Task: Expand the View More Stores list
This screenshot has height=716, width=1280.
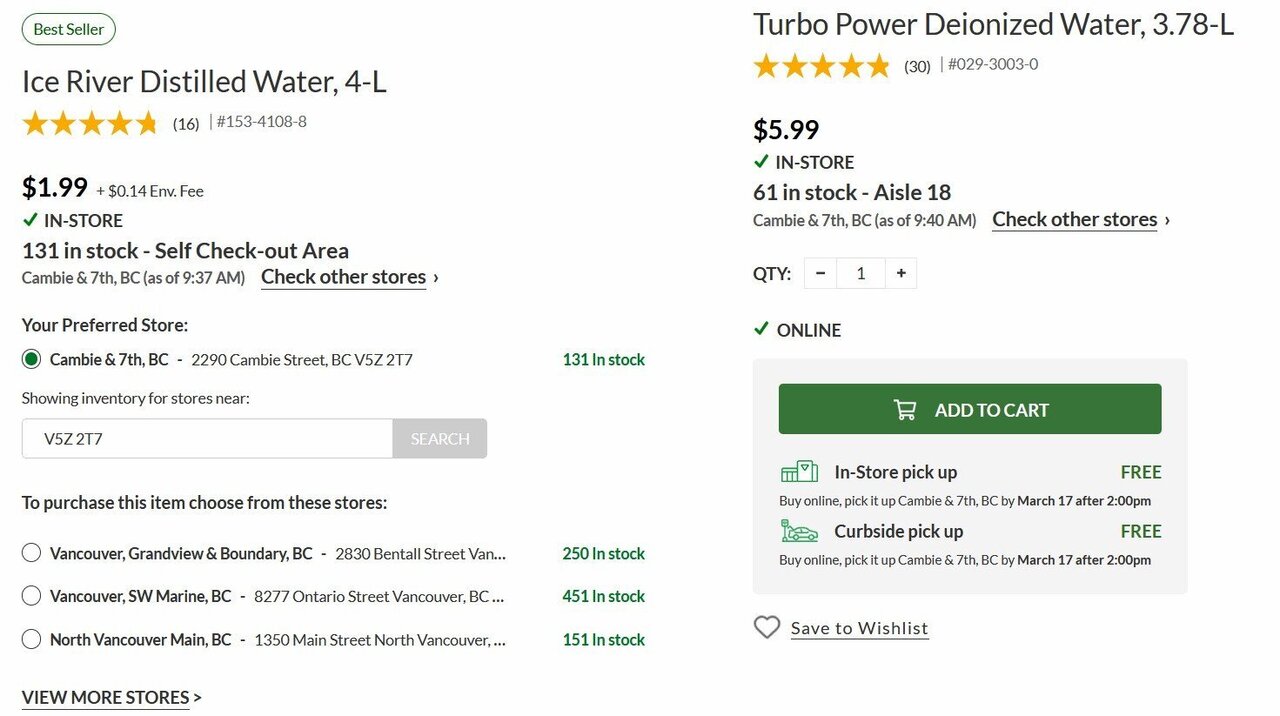Action: pos(111,697)
